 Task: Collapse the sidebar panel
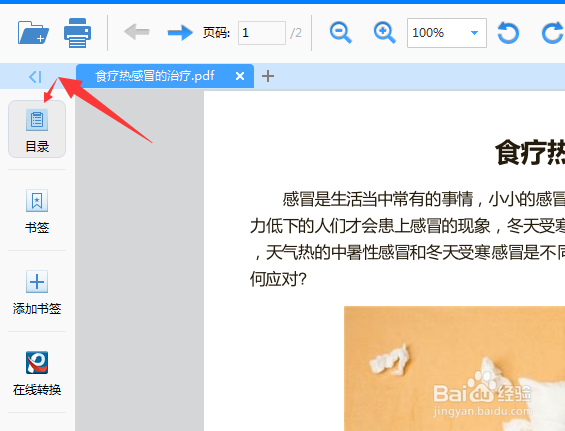coord(35,76)
